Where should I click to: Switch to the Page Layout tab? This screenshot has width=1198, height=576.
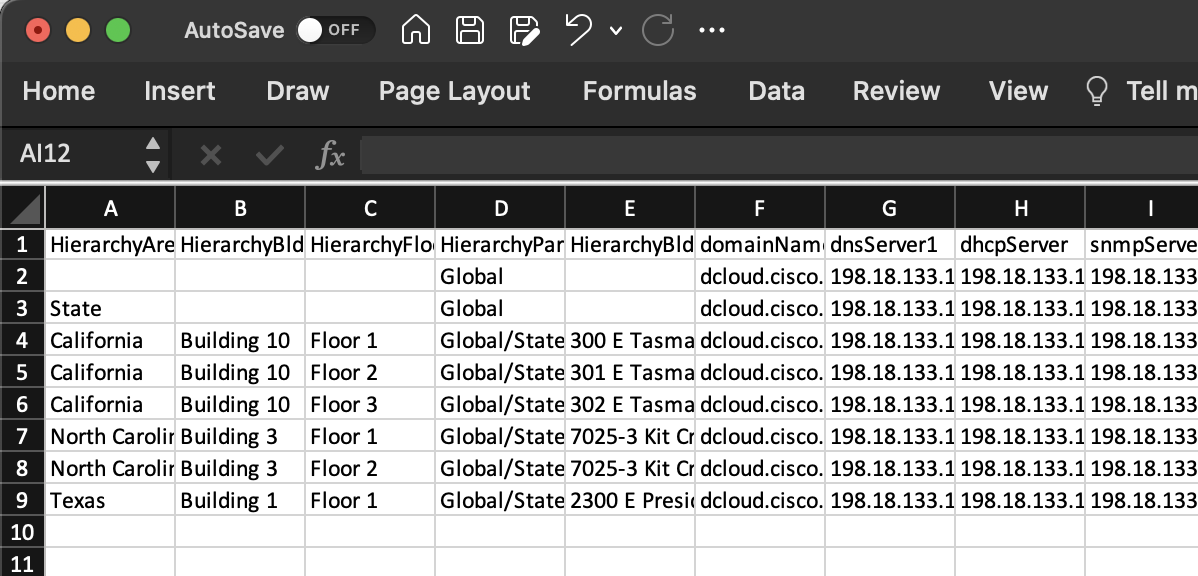pyautogui.click(x=454, y=91)
